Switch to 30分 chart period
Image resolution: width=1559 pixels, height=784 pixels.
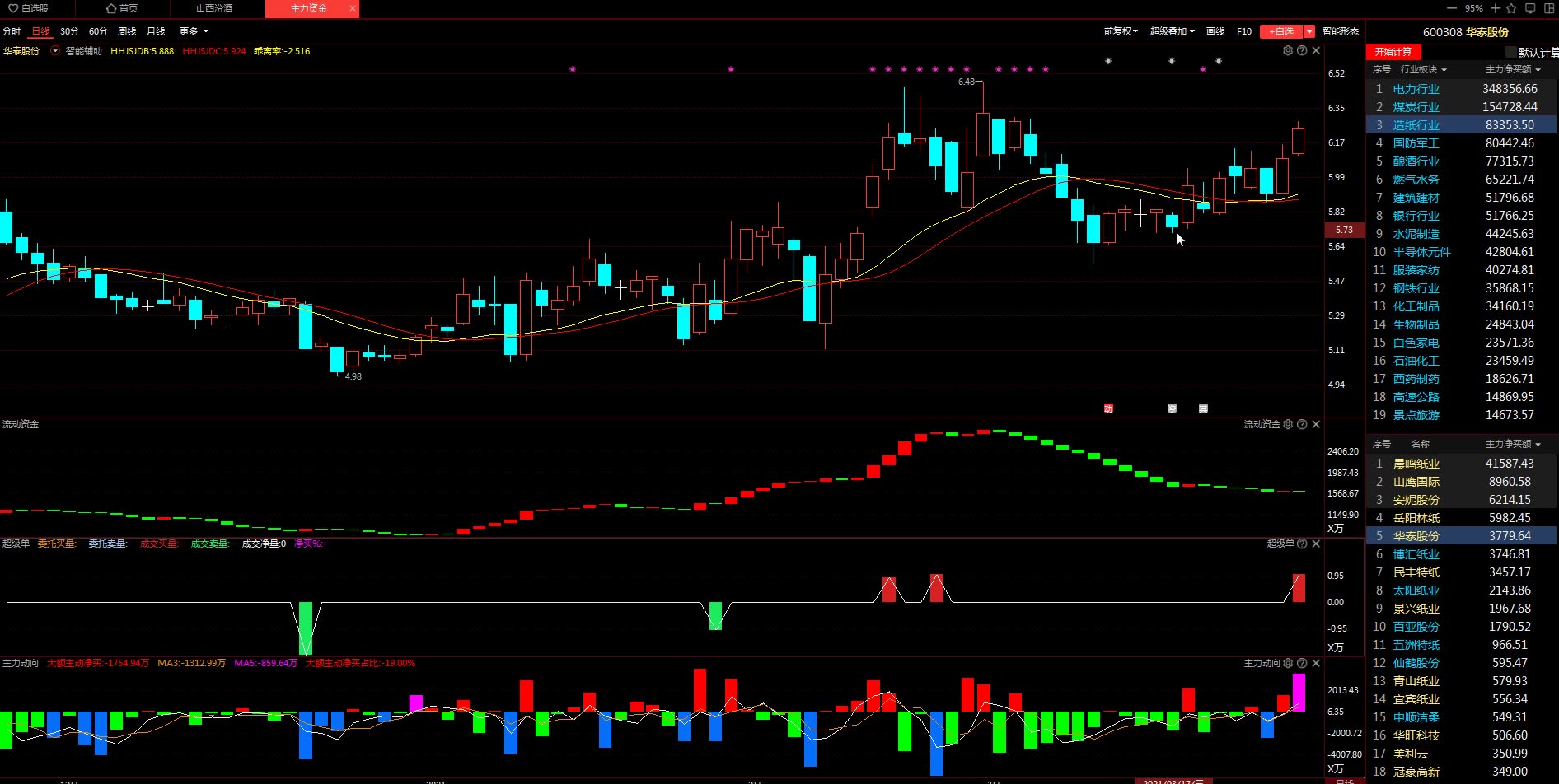69,31
